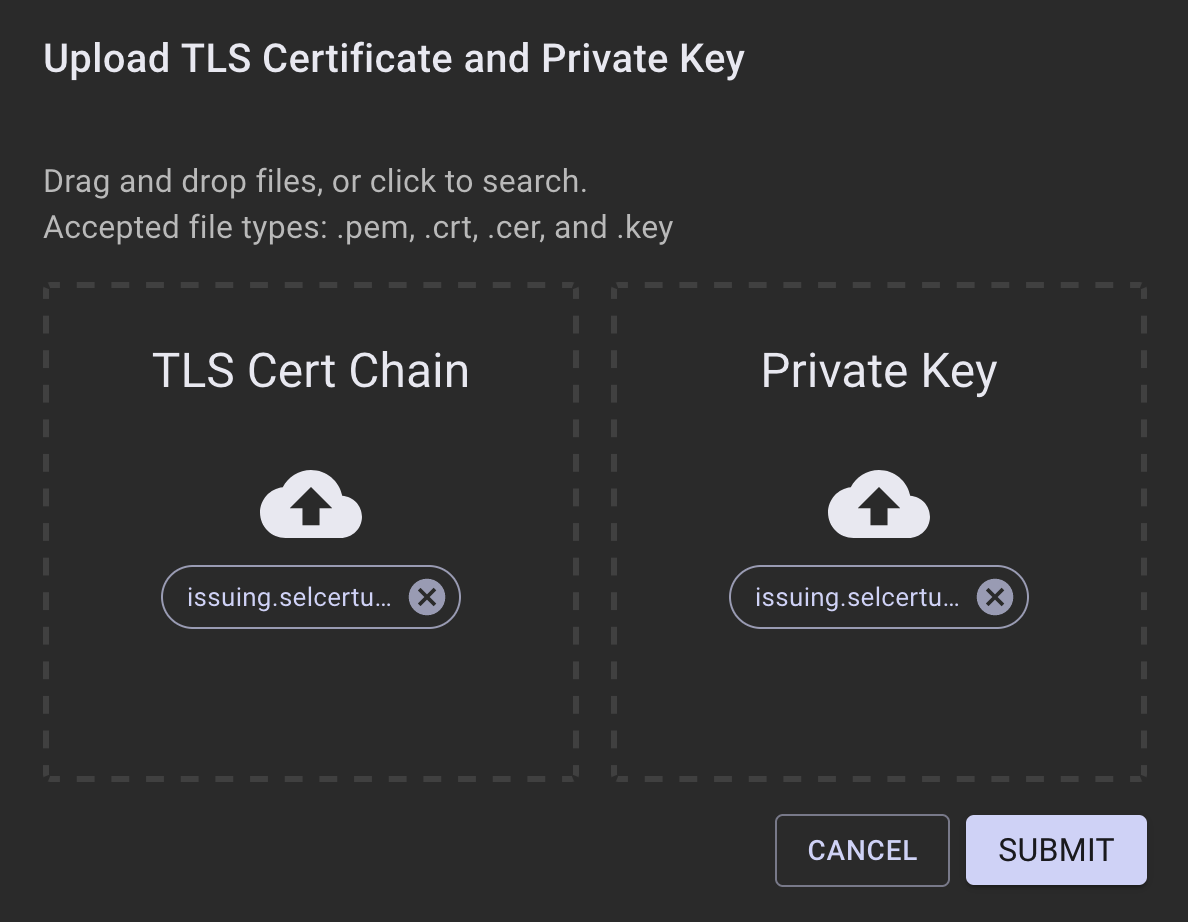Submit the certificate and private key
The image size is (1188, 922).
click(1056, 850)
